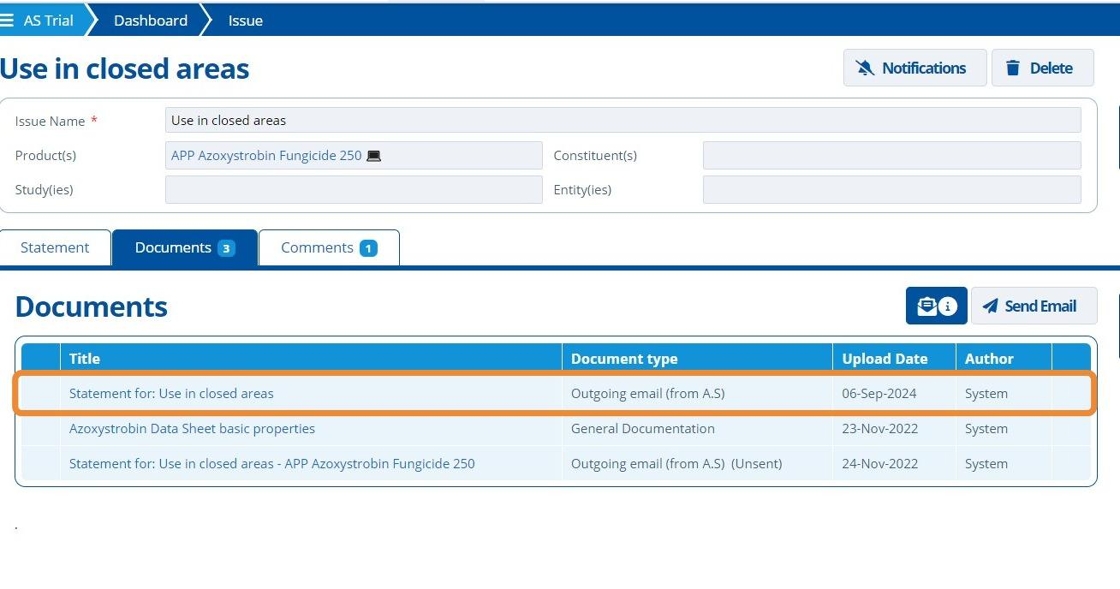Click the paper plane Send Email icon
This screenshot has width=1120, height=589.
pyautogui.click(x=990, y=306)
